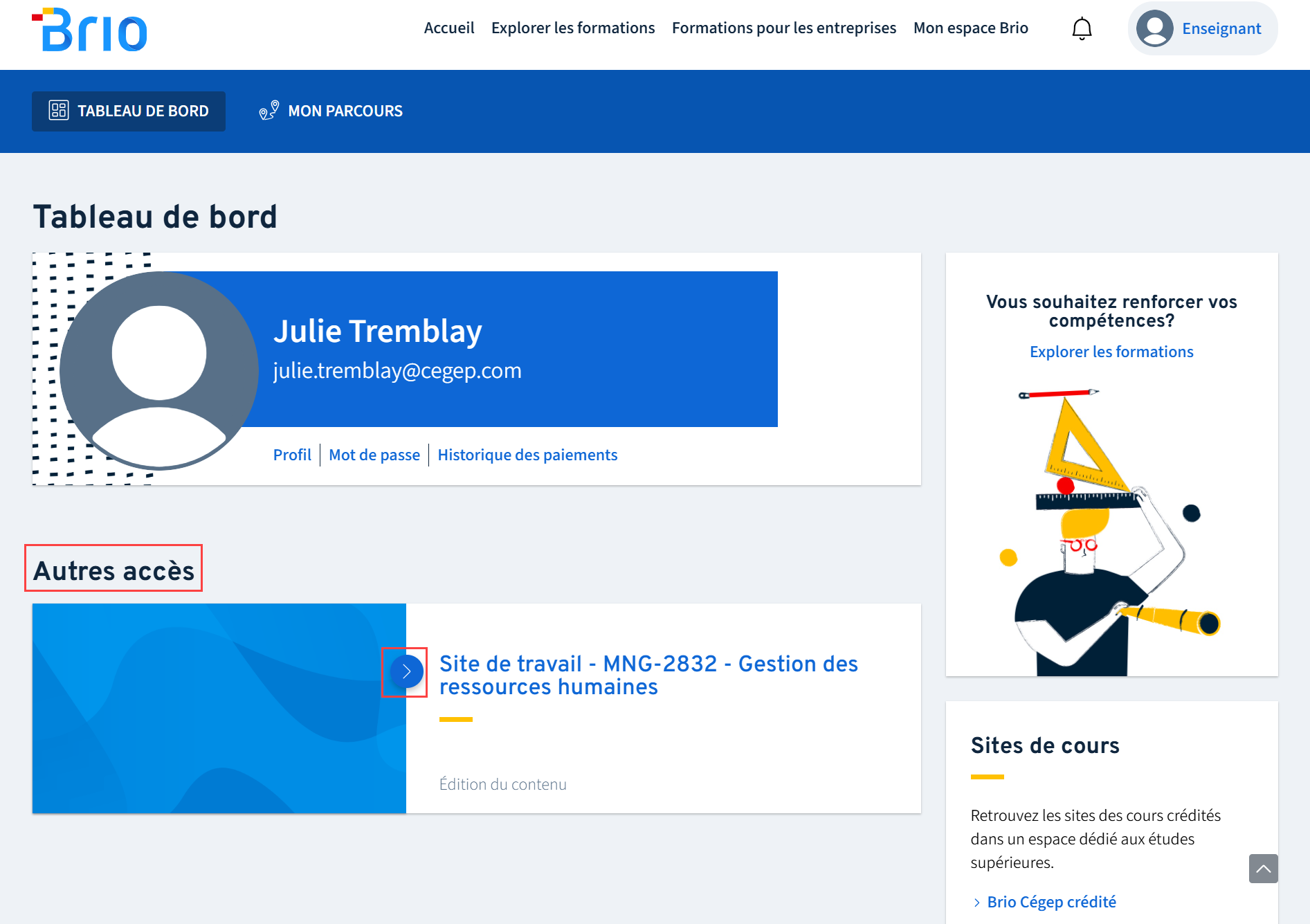Click the Mon Parcours map pin icon
Viewport: 1310px width, 924px height.
[x=269, y=111]
